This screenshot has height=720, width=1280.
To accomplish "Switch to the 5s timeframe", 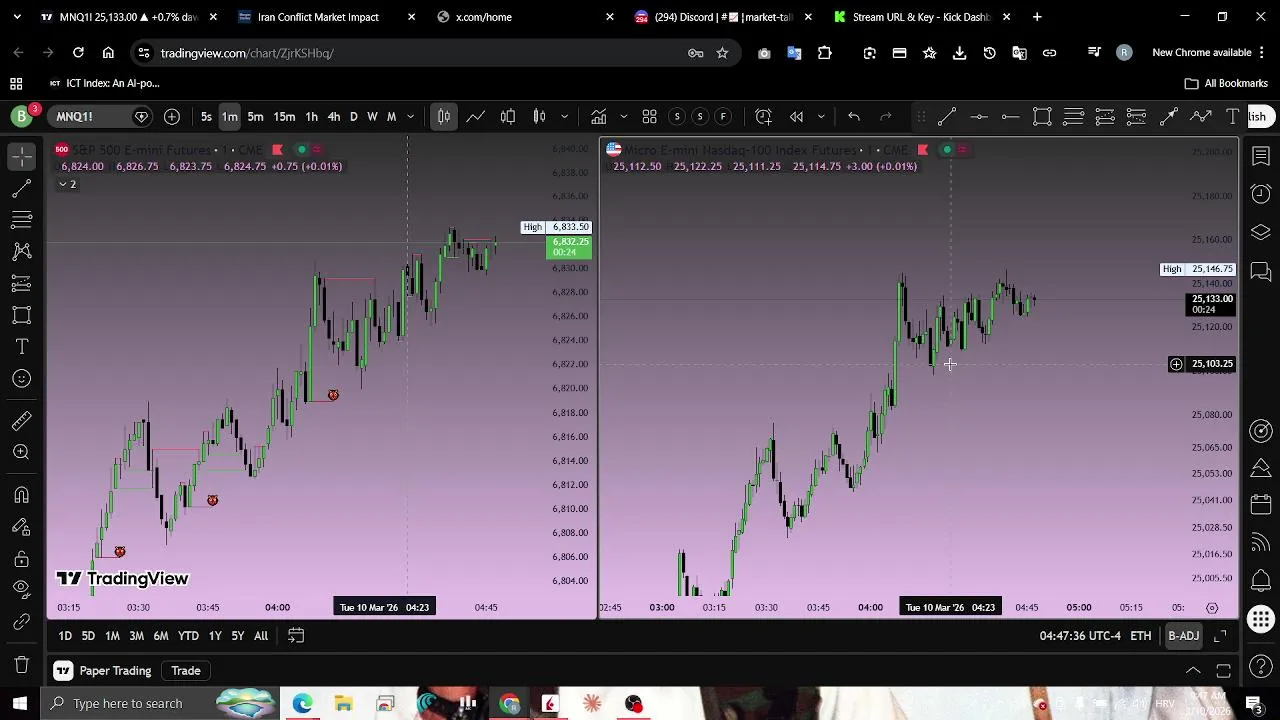I will [x=206, y=117].
